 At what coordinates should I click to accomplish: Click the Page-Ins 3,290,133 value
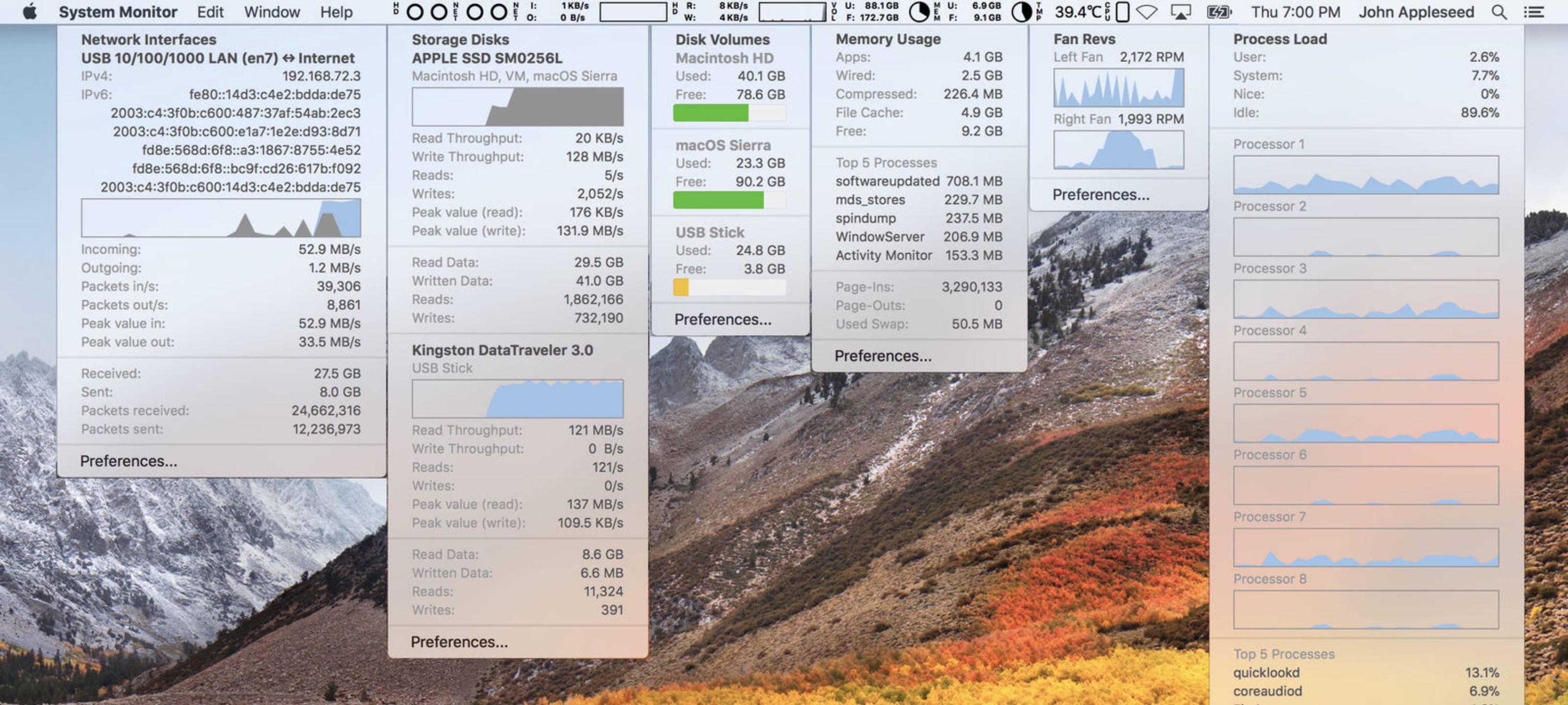(x=972, y=287)
